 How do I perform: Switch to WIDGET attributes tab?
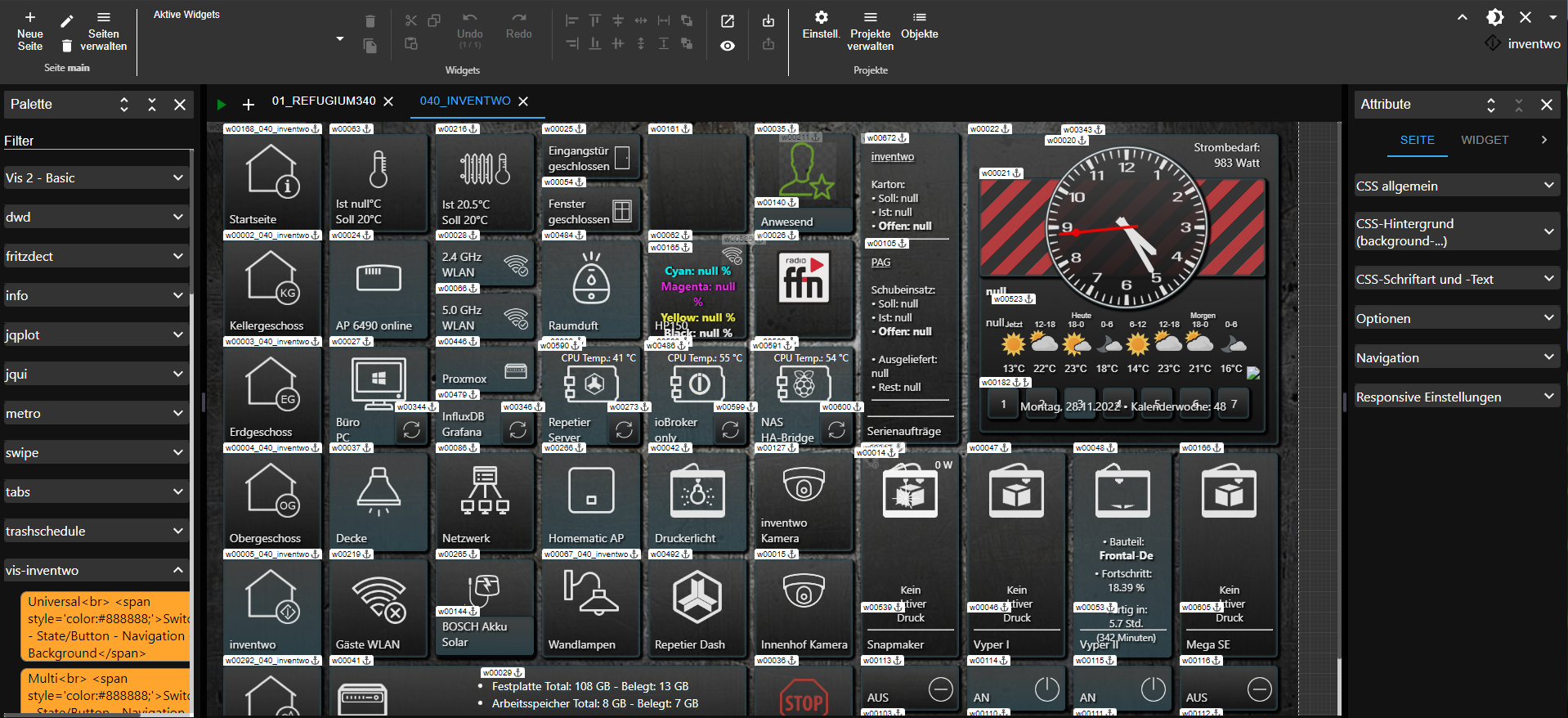1484,140
